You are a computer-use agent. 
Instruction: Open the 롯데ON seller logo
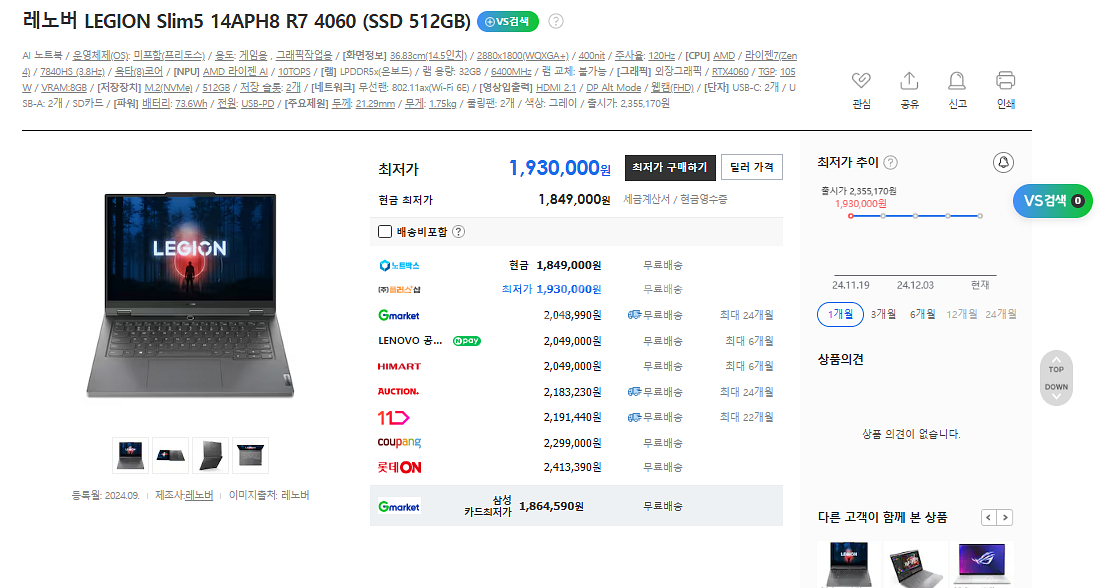(x=399, y=467)
